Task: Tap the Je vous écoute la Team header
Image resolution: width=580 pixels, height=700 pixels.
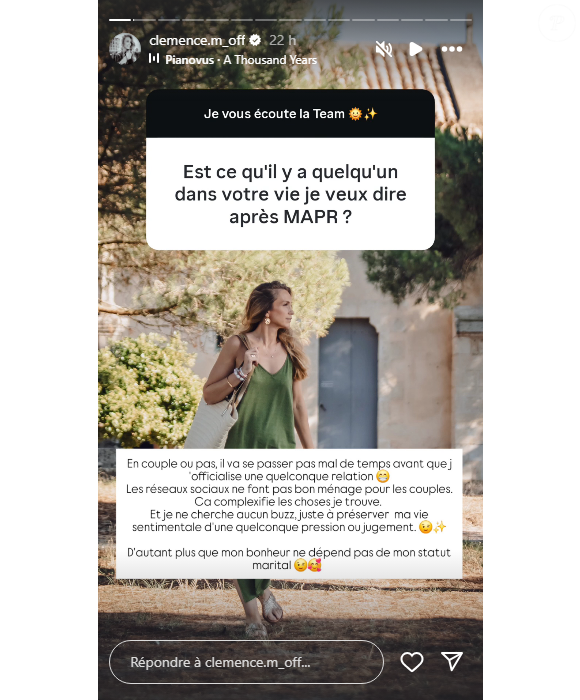Action: click(290, 113)
